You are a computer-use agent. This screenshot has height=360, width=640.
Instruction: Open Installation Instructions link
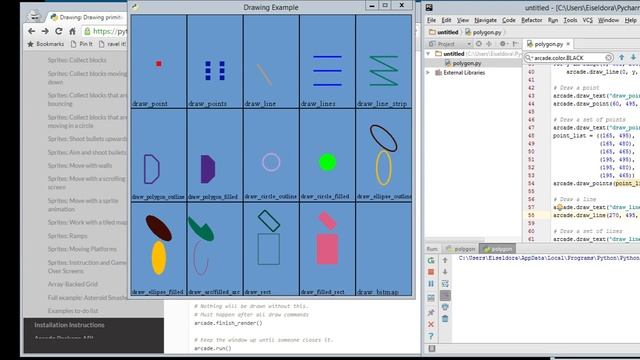pyautogui.click(x=69, y=325)
